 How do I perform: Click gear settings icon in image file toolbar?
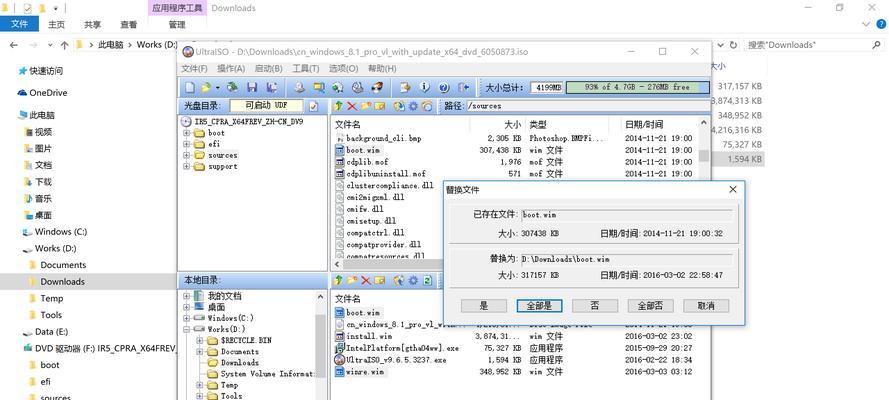click(413, 105)
